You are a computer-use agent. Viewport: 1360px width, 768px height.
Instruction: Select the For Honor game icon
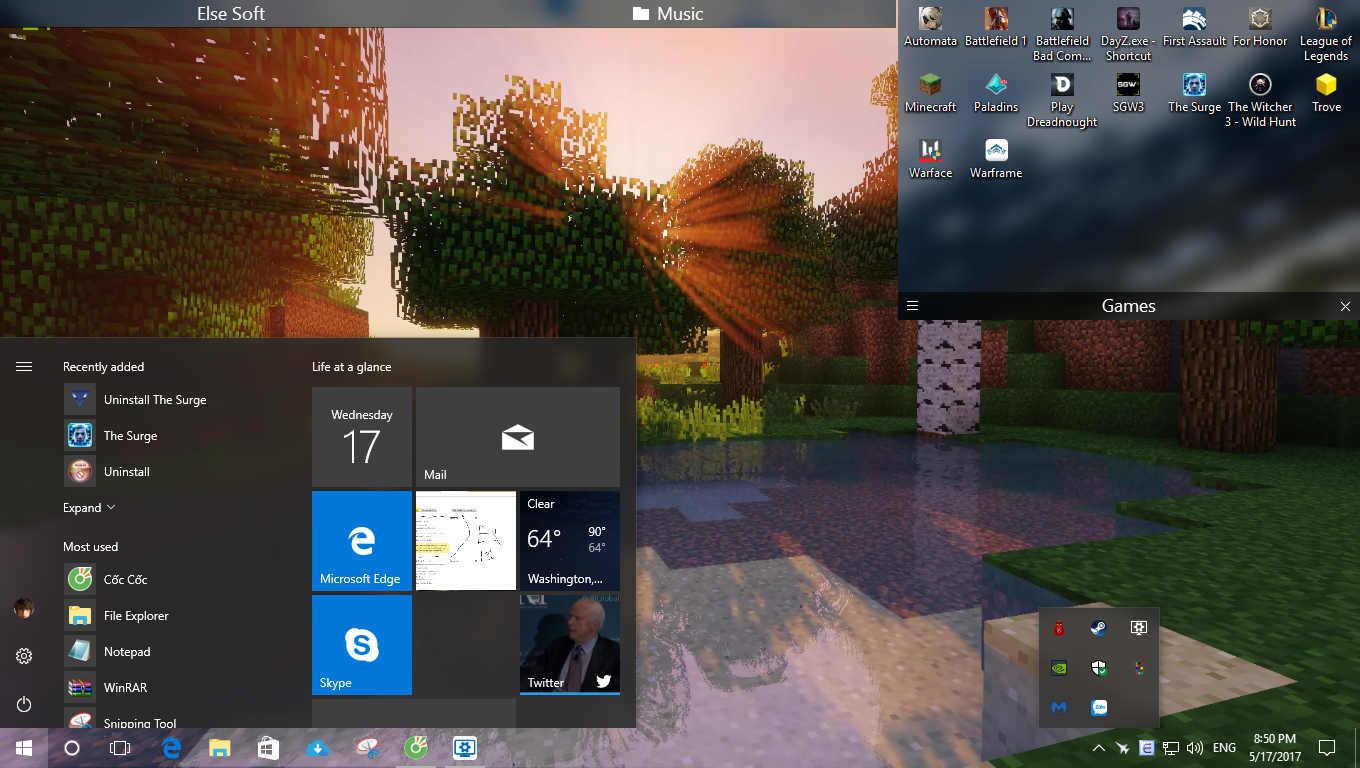(1260, 27)
